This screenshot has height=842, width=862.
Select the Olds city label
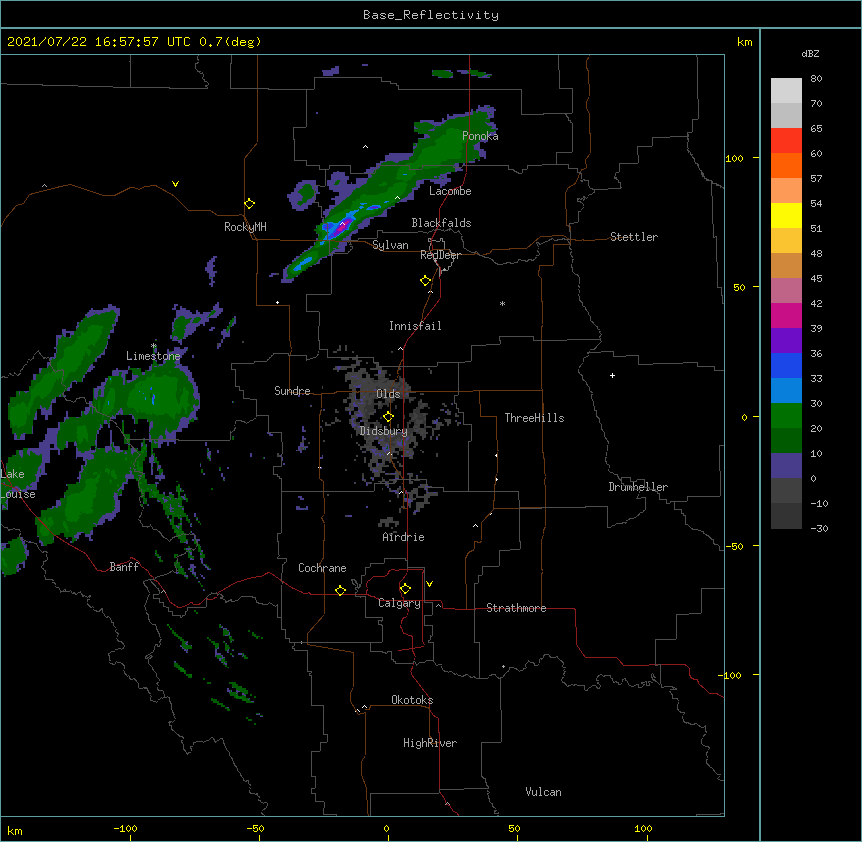(x=388, y=394)
